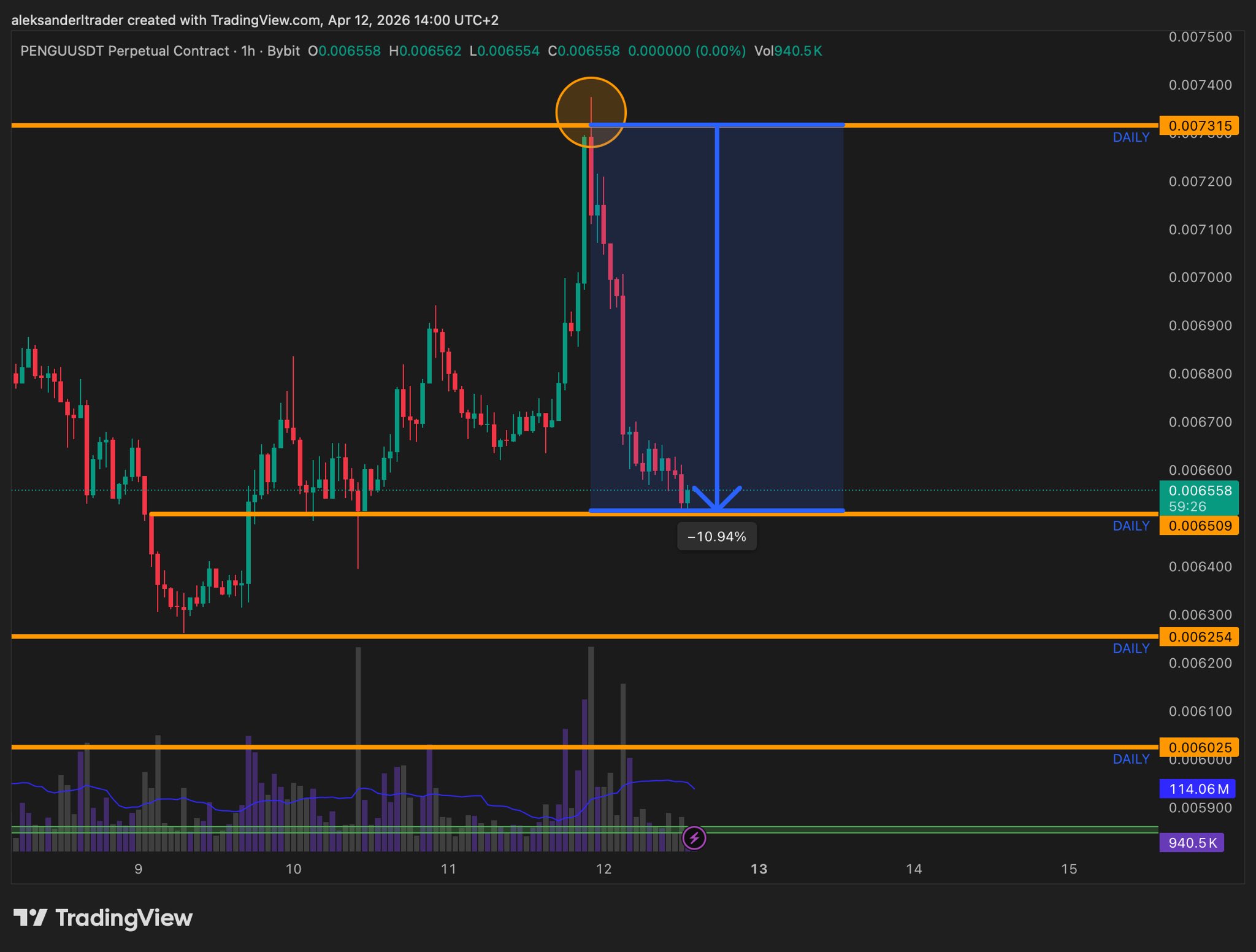
Task: Click the purple lightning bolt icon
Action: click(x=694, y=837)
